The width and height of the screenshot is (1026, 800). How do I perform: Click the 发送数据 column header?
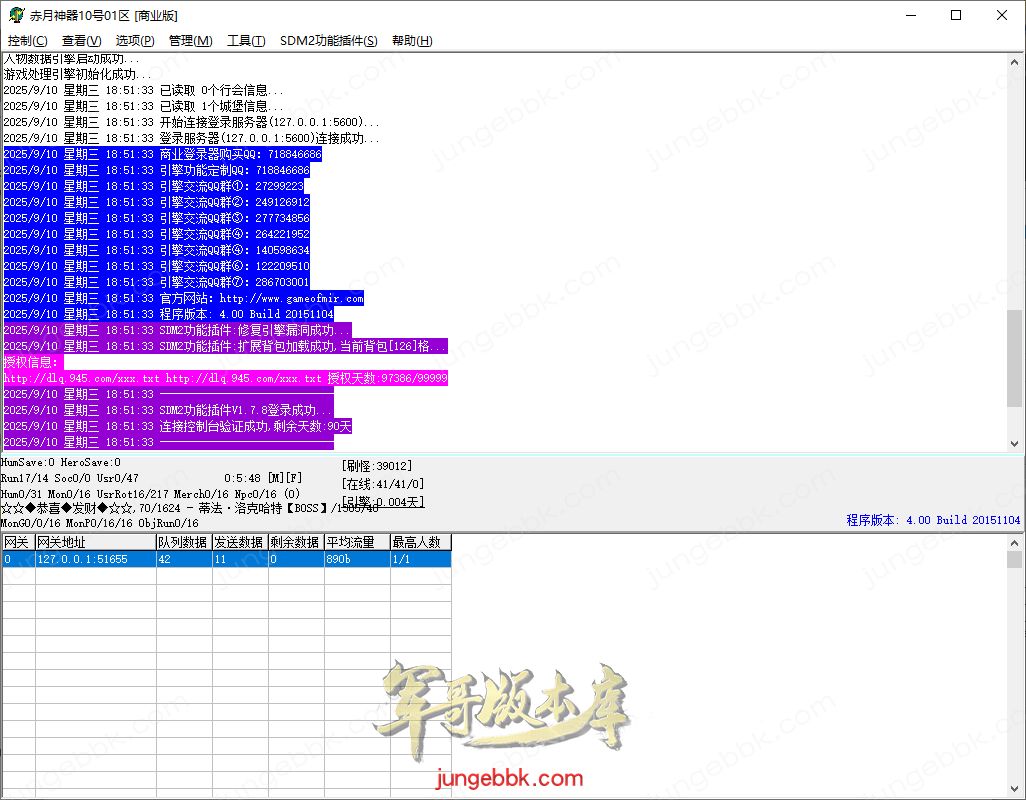click(x=239, y=542)
